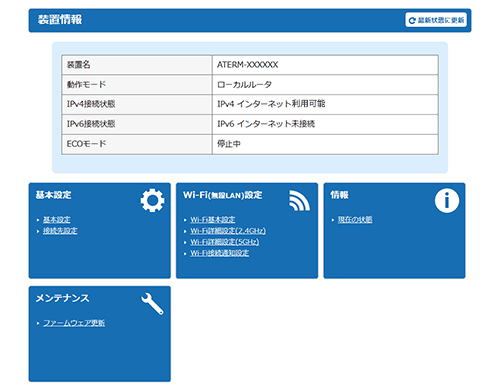The width and height of the screenshot is (500, 385).
Task: Click the wrench icon in メンテナンス panel
Action: [152, 304]
